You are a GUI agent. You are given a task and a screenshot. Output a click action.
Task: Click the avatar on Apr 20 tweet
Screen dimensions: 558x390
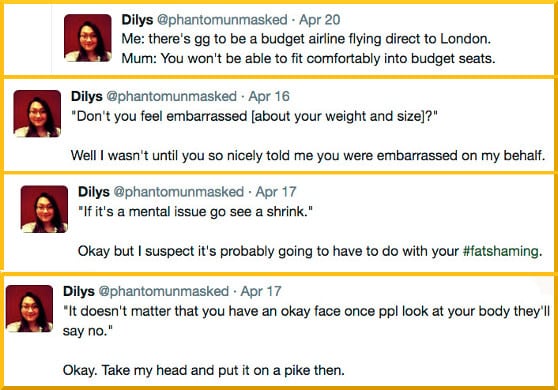click(x=88, y=38)
